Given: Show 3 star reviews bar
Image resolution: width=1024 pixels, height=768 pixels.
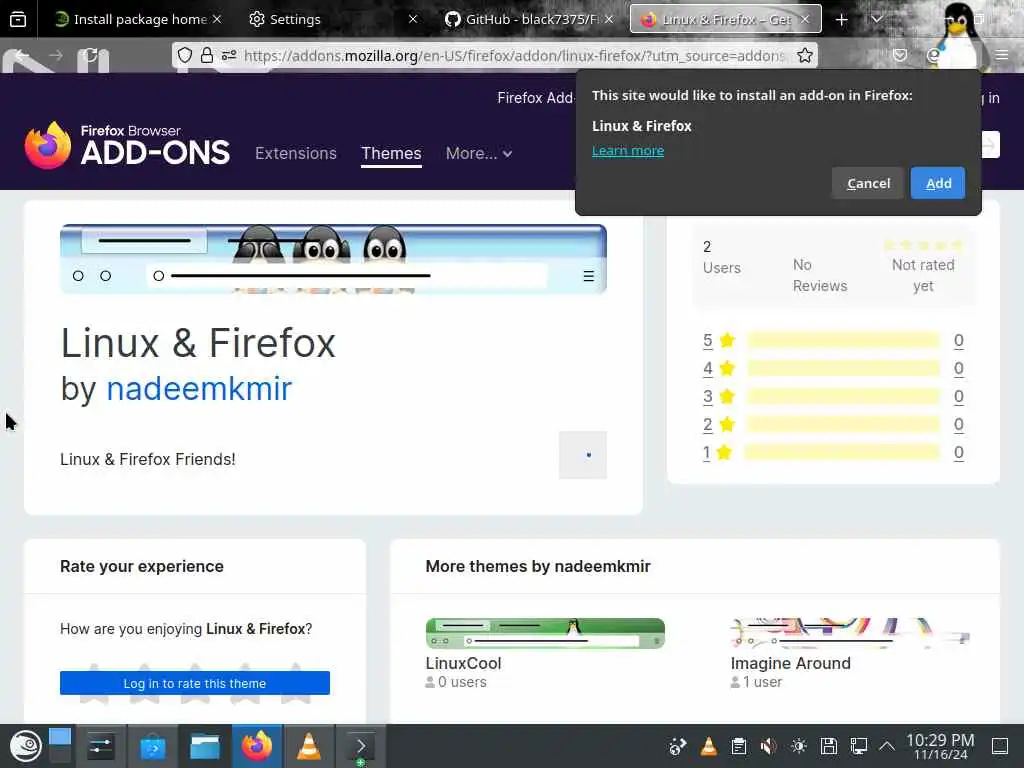Looking at the screenshot, I should 843,396.
